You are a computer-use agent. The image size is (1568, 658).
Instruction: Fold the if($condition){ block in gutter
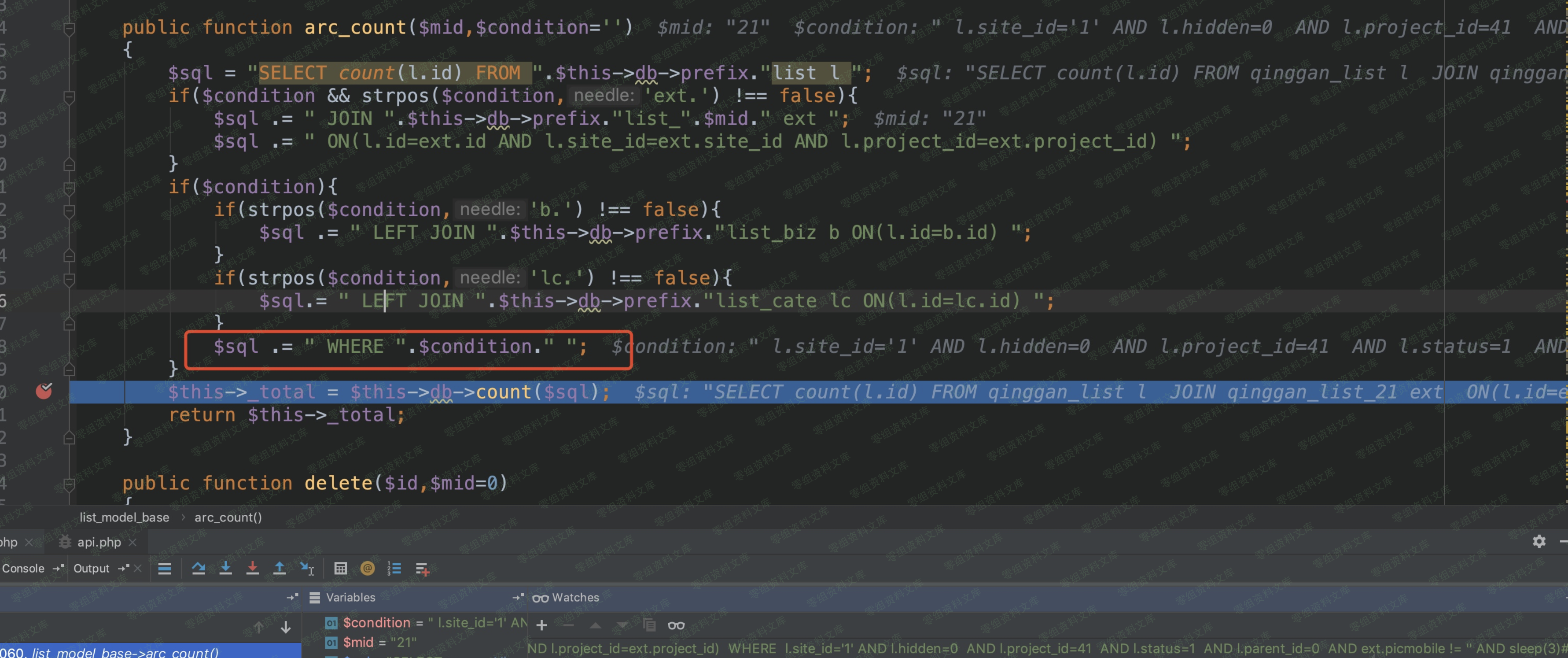point(70,188)
